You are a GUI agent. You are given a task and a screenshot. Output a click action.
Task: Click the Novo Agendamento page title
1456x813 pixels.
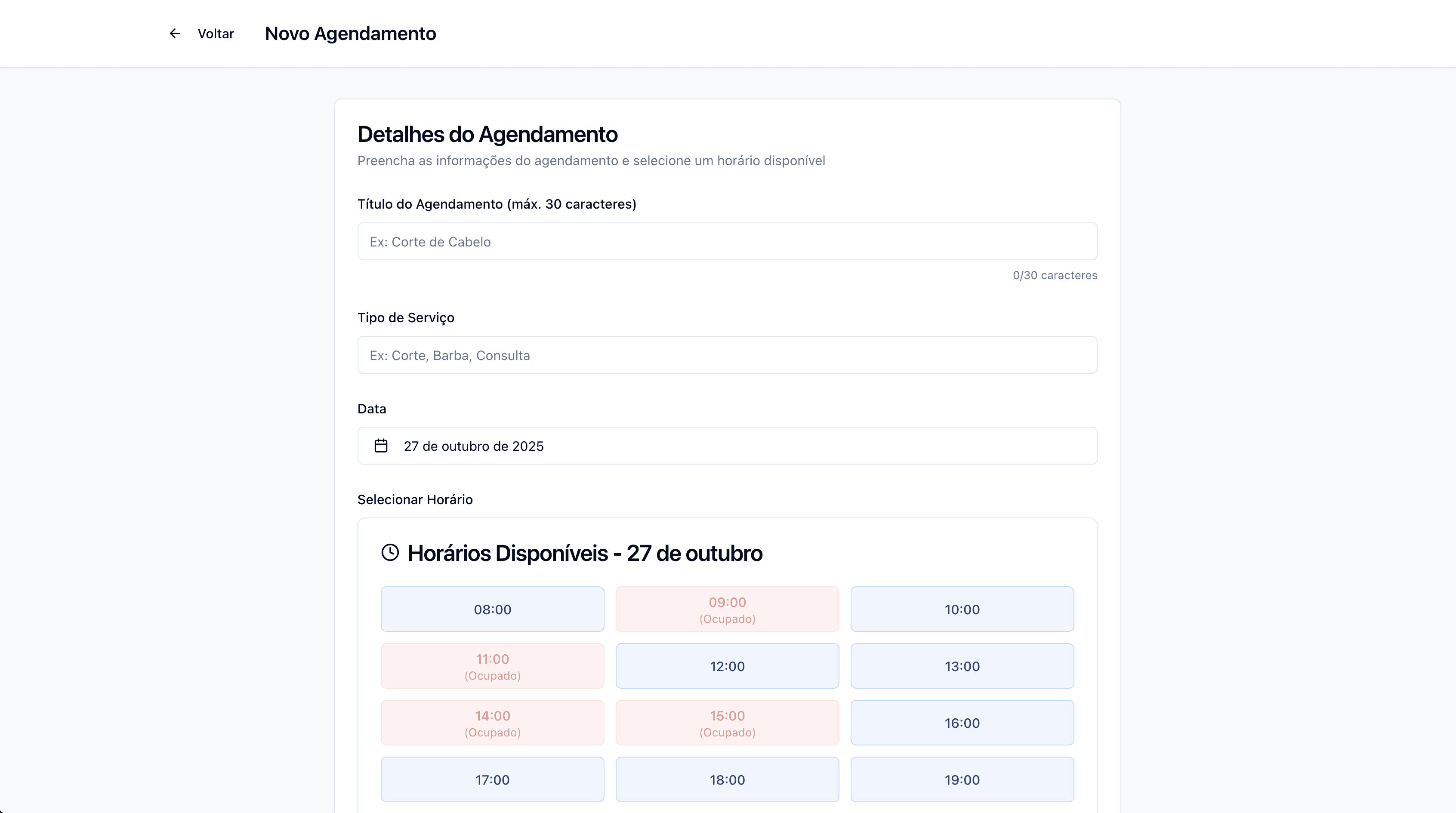(x=350, y=34)
